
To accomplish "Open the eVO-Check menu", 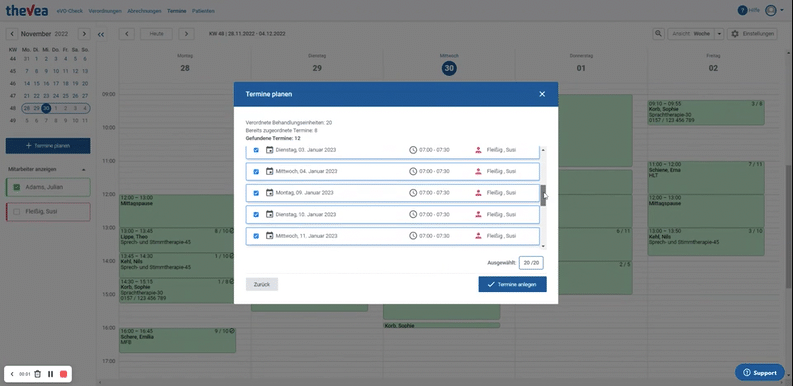I will click(x=69, y=11).
